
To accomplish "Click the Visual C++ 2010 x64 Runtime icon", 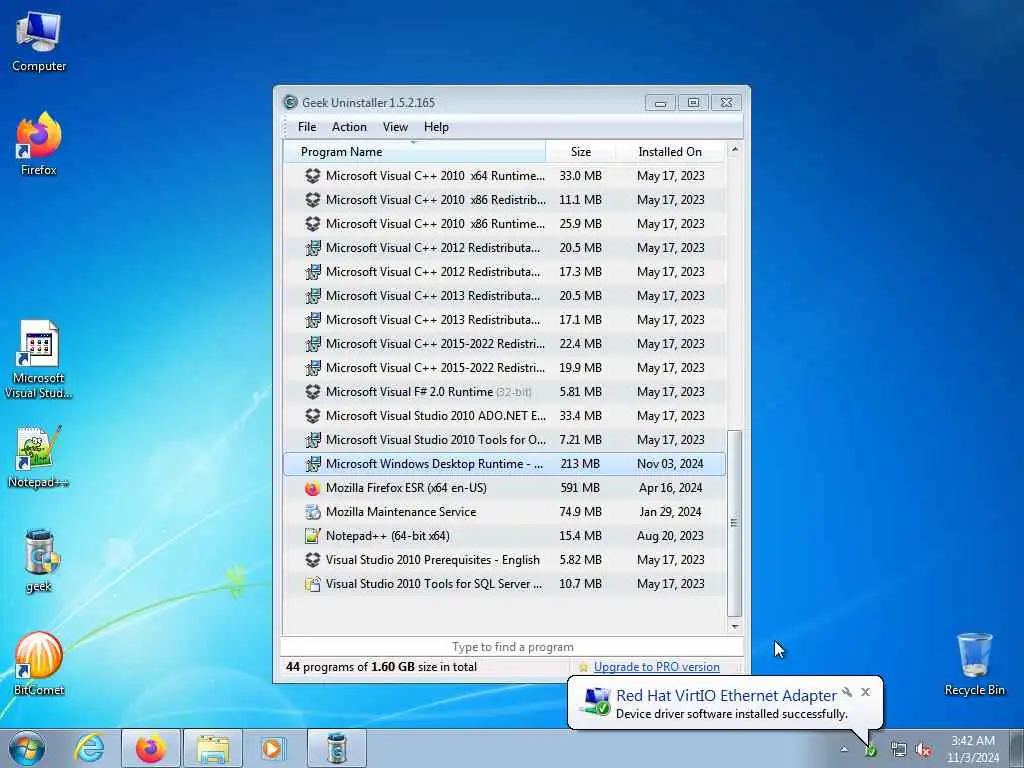I will pyautogui.click(x=313, y=176).
